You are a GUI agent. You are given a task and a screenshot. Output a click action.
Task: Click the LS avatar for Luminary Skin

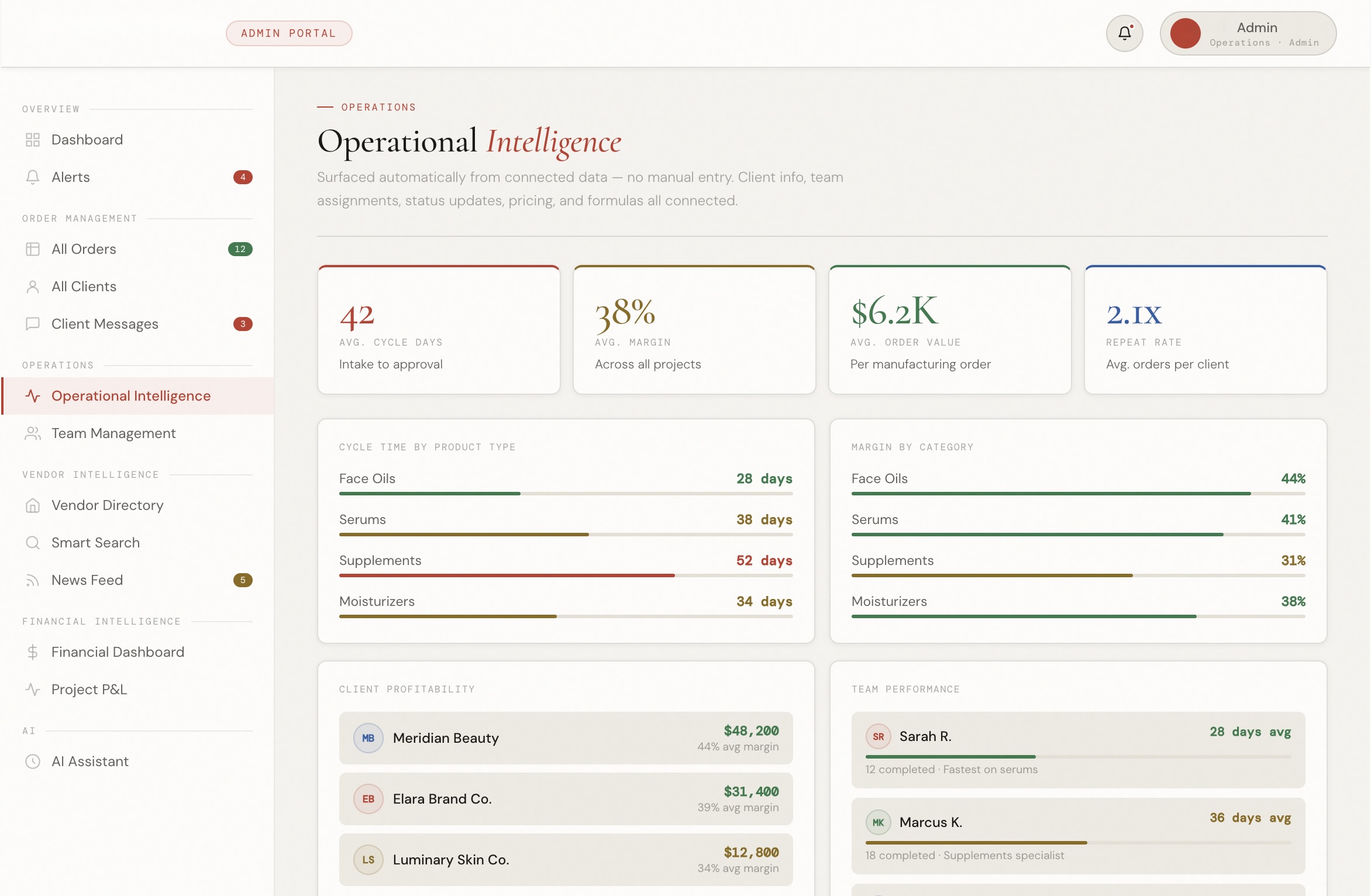368,860
